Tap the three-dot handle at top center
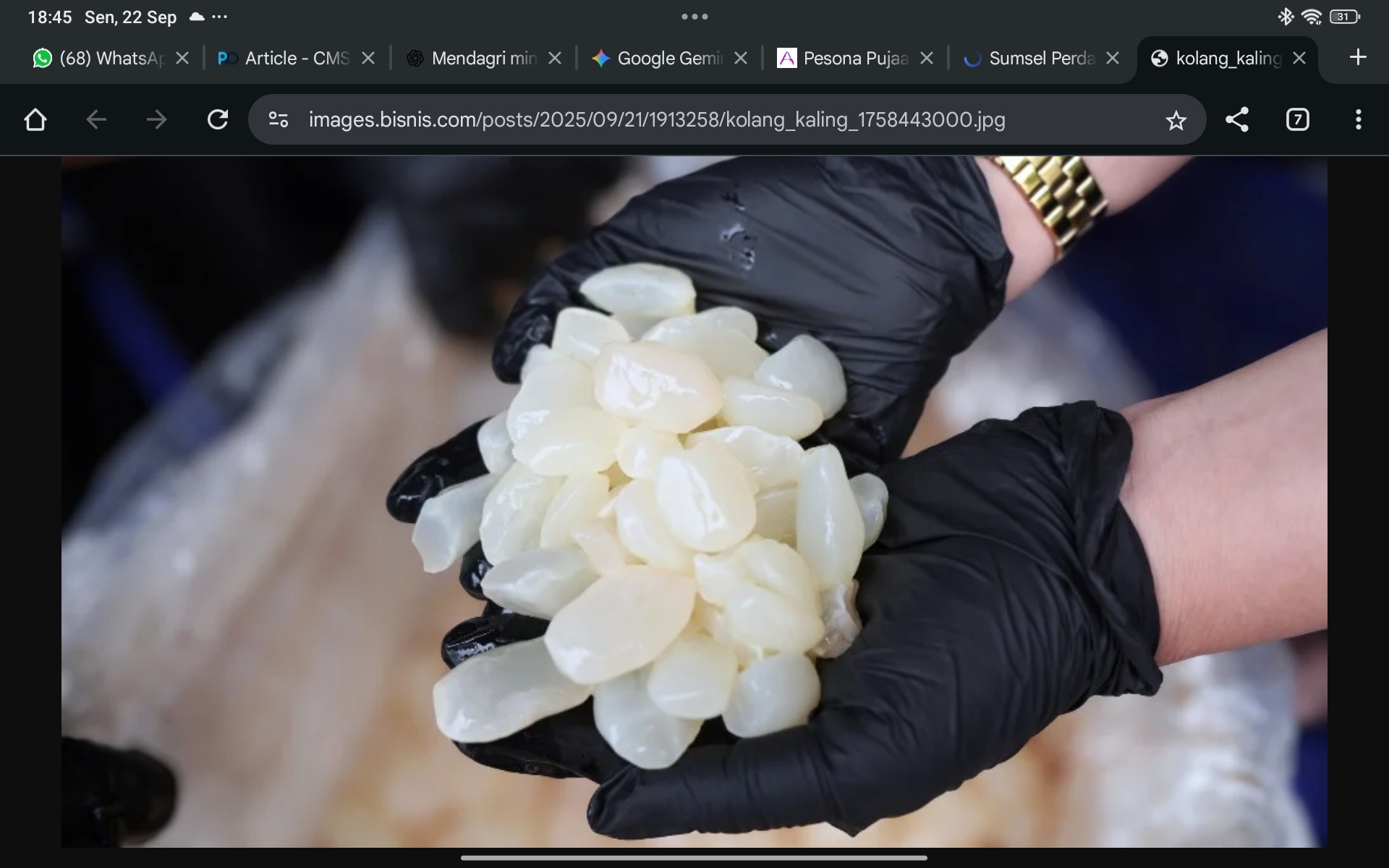The width and height of the screenshot is (1389, 868). (x=694, y=17)
